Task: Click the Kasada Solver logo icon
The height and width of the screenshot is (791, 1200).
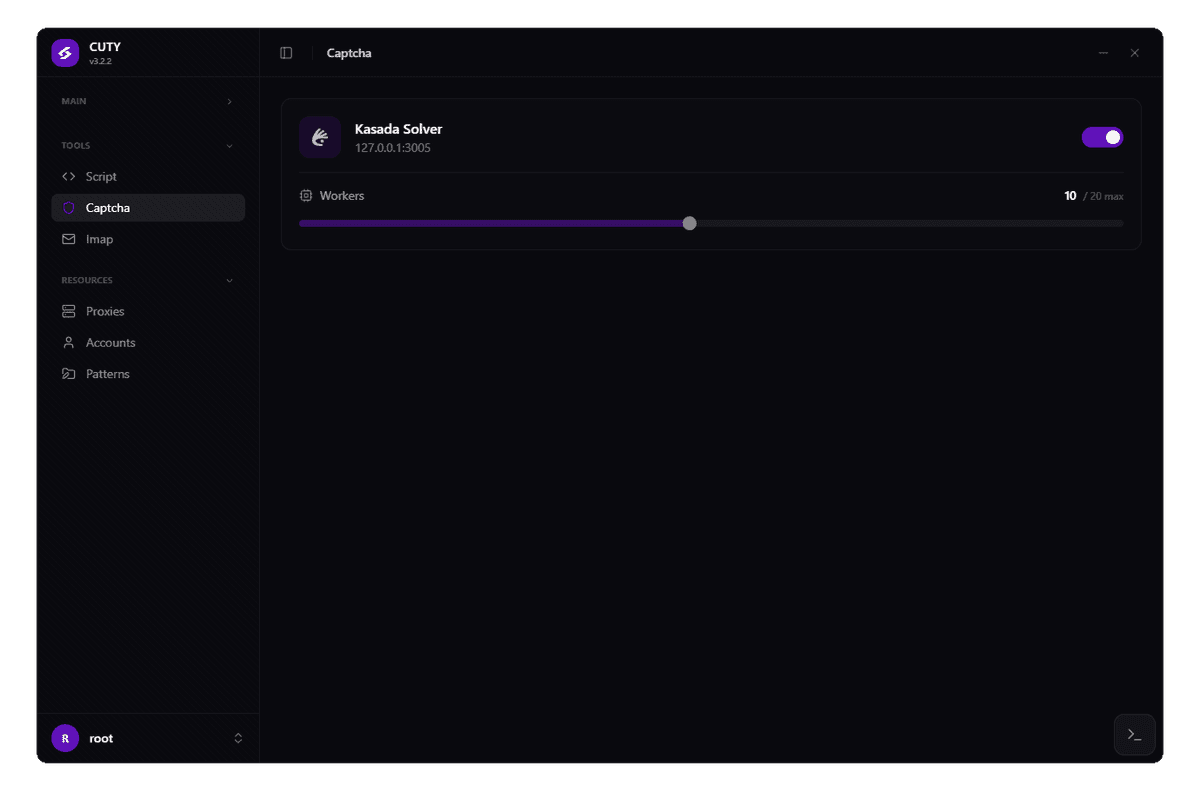Action: (320, 137)
